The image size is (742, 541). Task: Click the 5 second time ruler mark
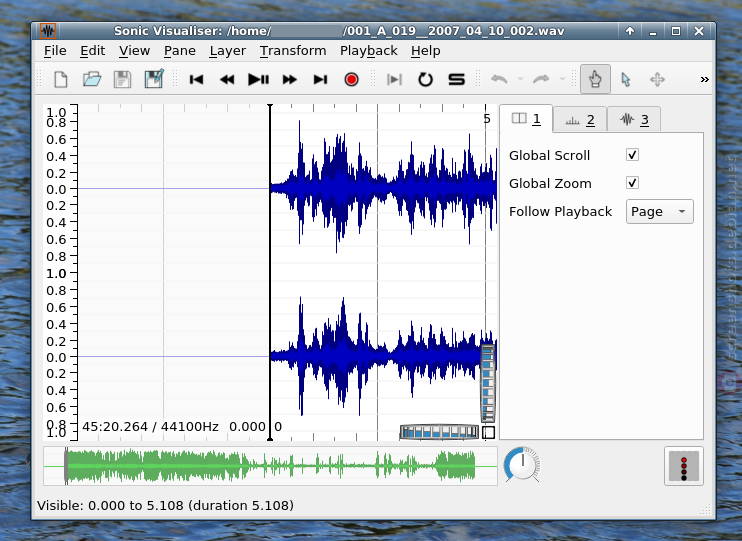tap(486, 119)
